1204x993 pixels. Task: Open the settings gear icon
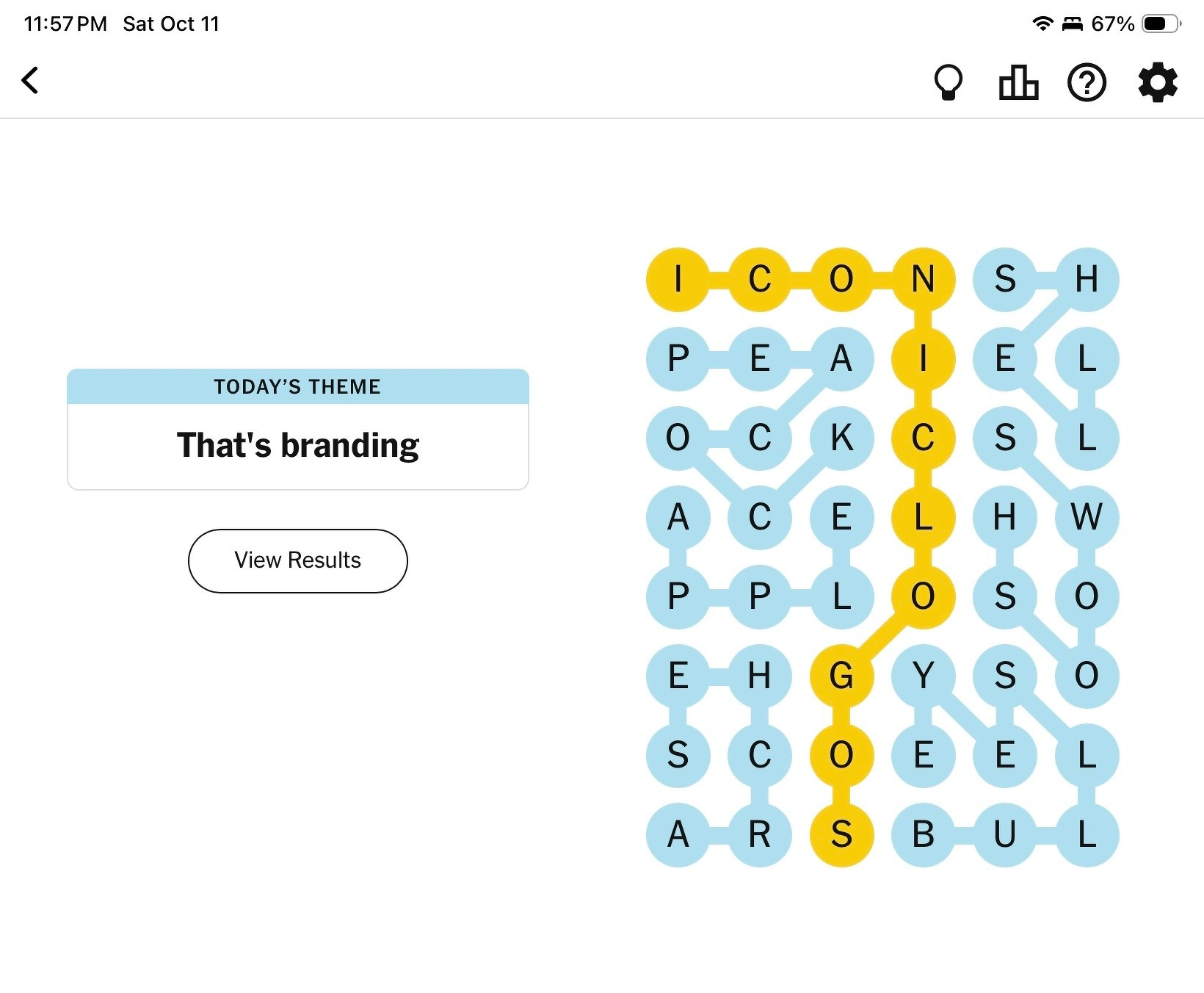click(x=1158, y=82)
